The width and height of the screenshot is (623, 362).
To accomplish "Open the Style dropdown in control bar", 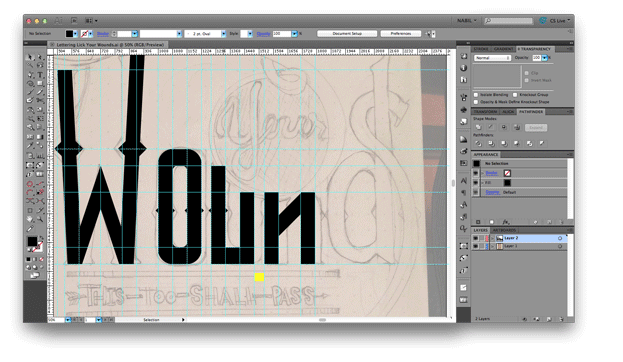I will point(250,34).
